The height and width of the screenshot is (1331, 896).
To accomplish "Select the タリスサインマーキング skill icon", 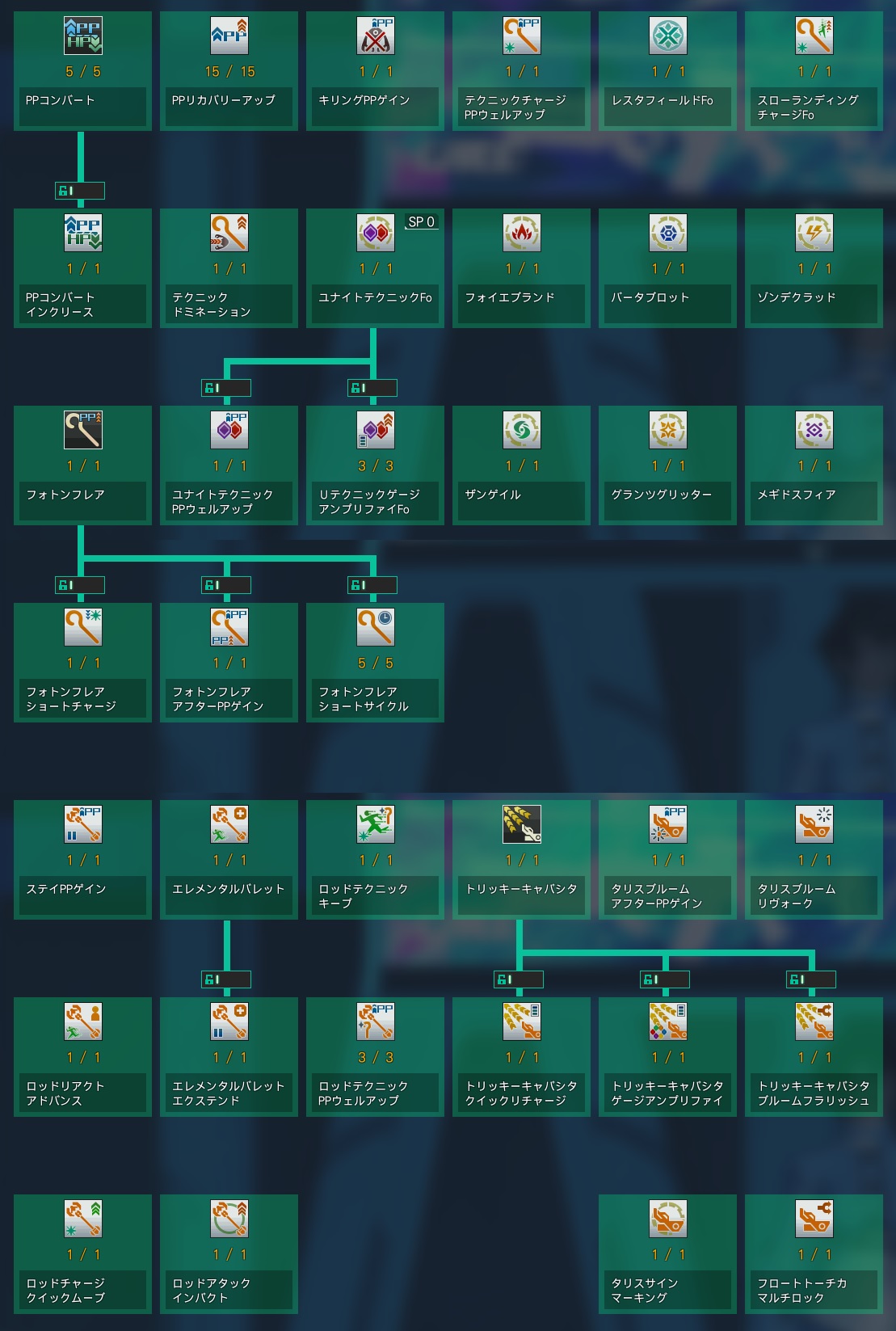I will click(668, 1219).
